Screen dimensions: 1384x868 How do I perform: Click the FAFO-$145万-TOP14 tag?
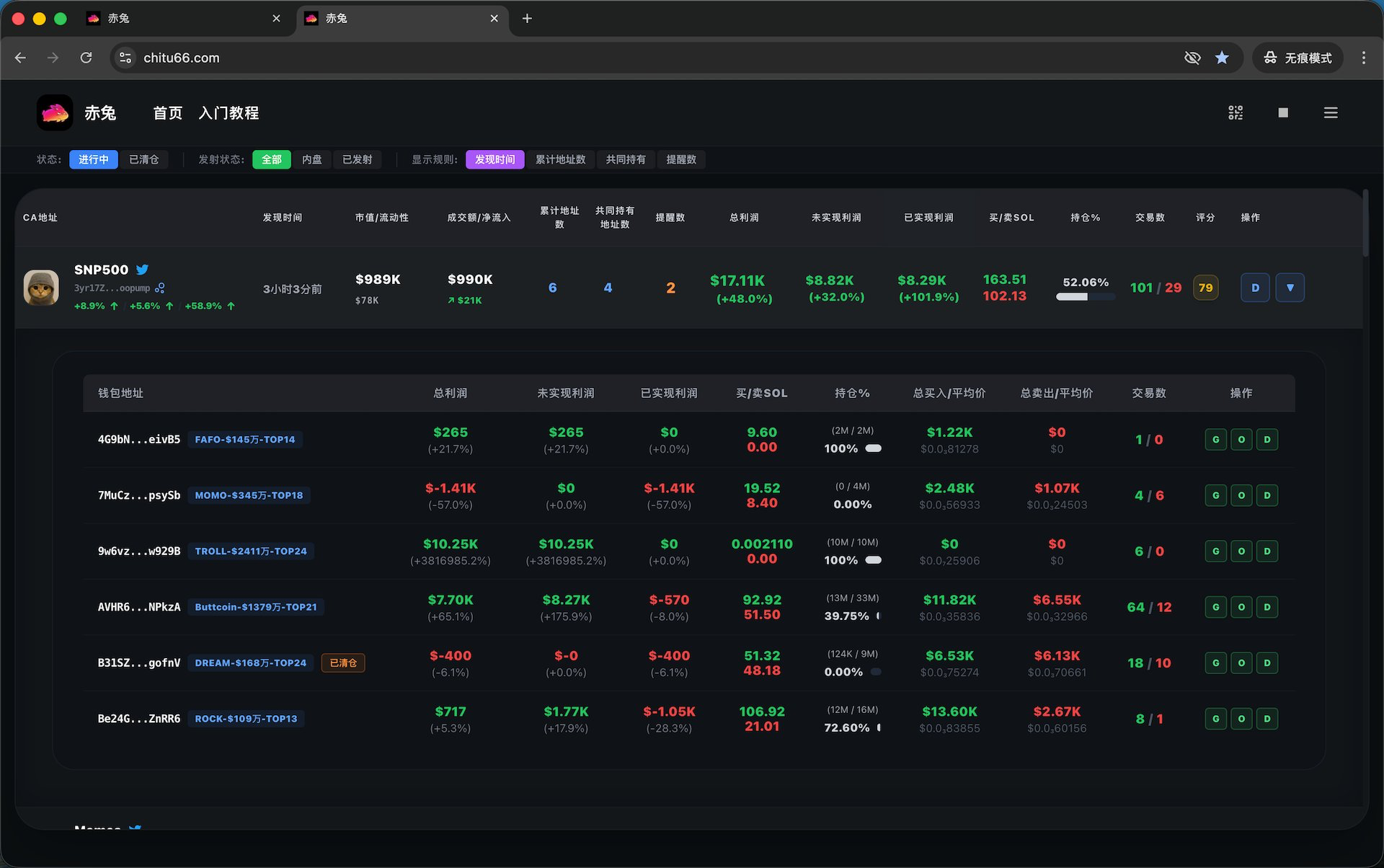(x=245, y=440)
